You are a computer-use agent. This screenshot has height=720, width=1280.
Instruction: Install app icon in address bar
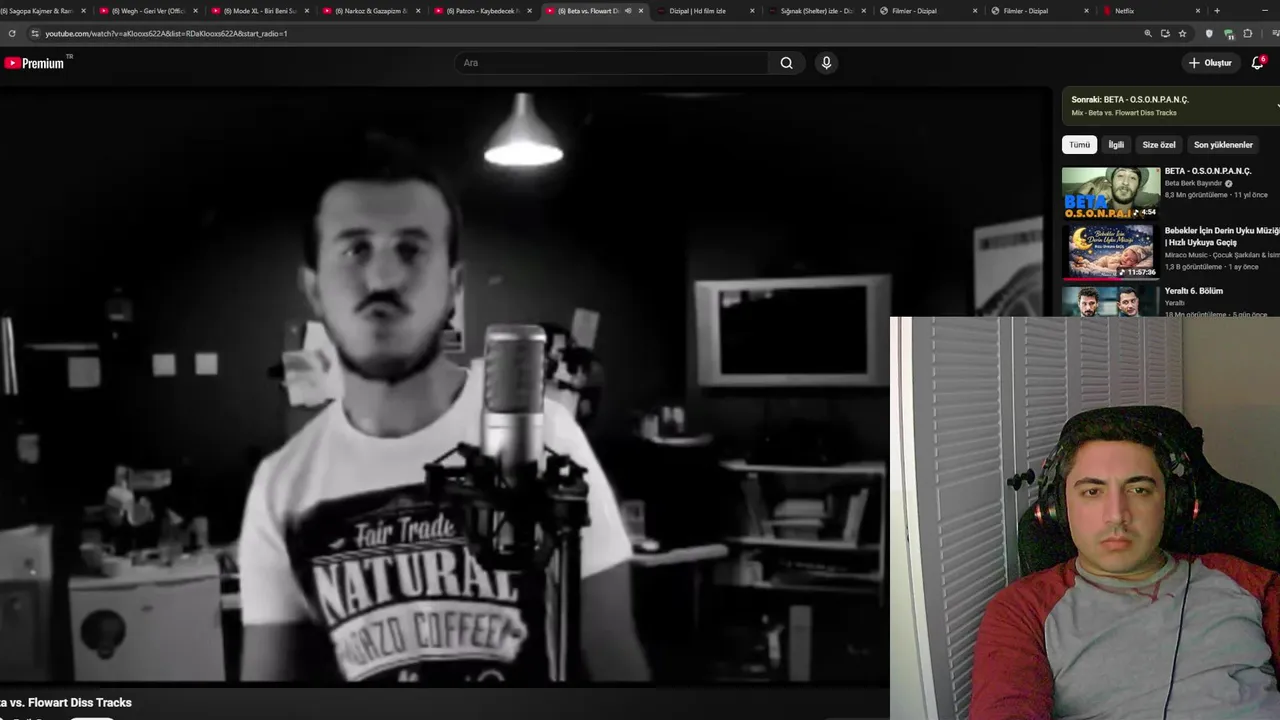coord(1165,33)
